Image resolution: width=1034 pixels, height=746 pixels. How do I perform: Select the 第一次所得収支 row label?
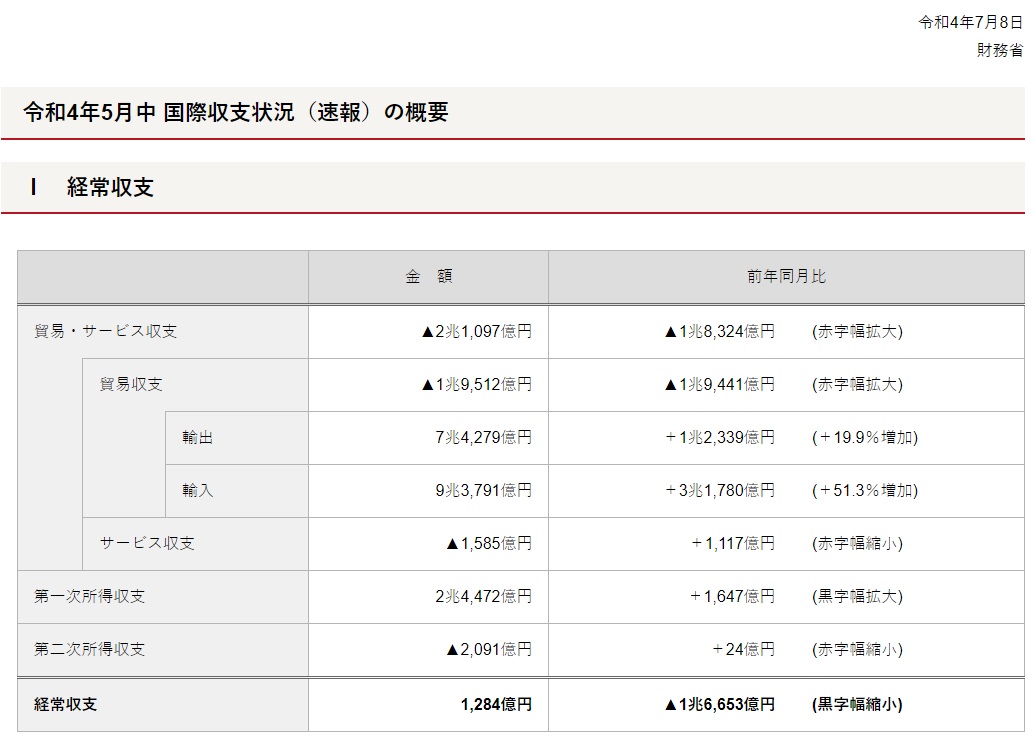tap(89, 596)
